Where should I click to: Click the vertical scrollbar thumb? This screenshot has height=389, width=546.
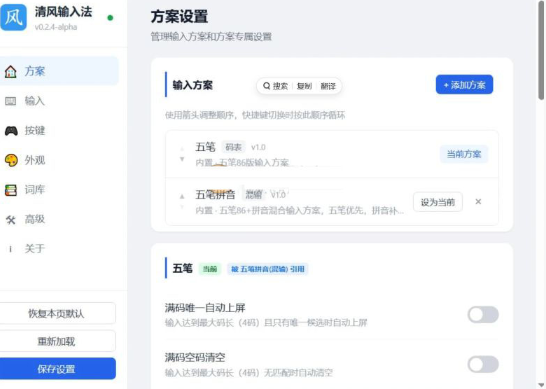541,51
